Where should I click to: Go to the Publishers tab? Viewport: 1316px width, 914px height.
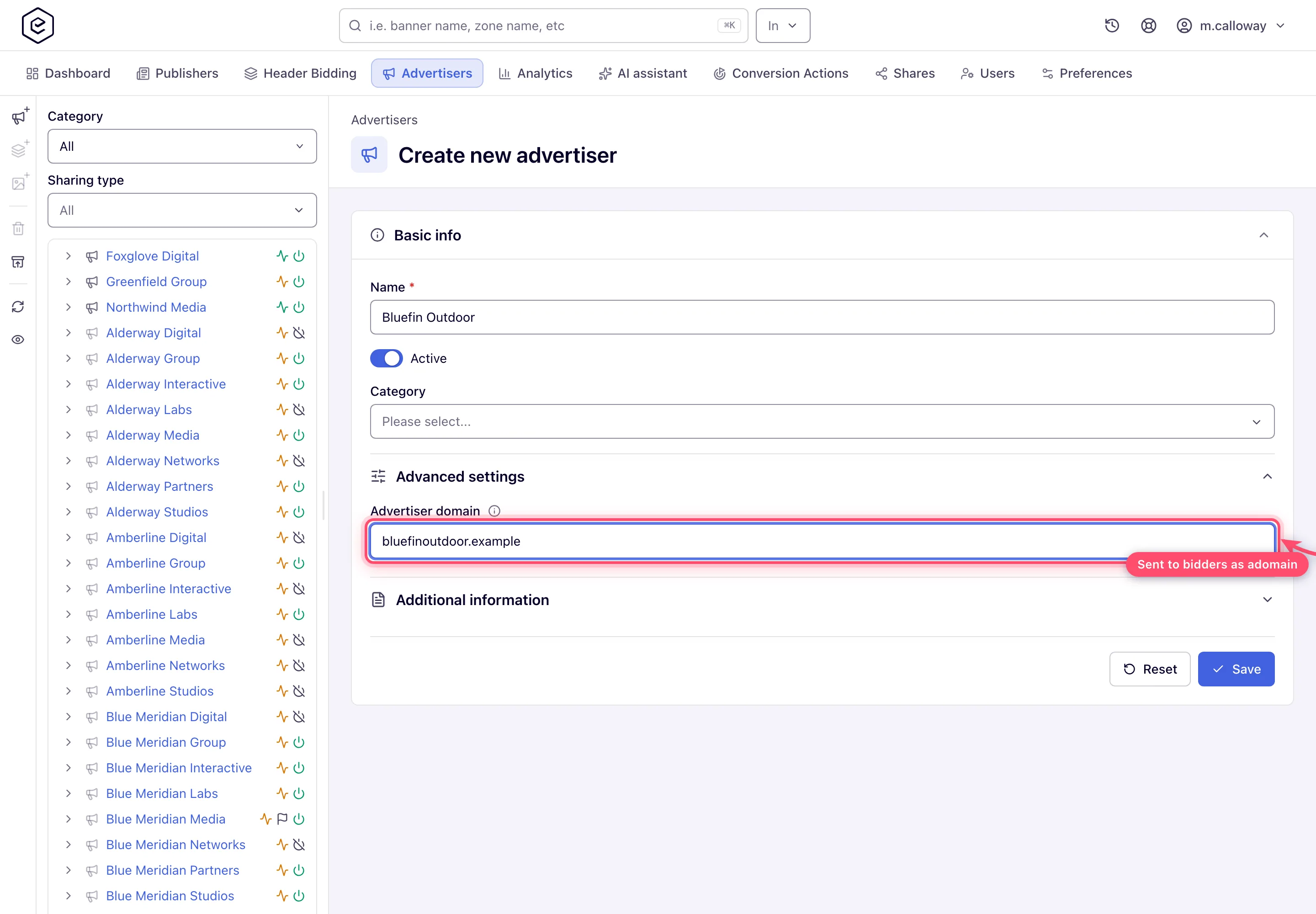178,73
